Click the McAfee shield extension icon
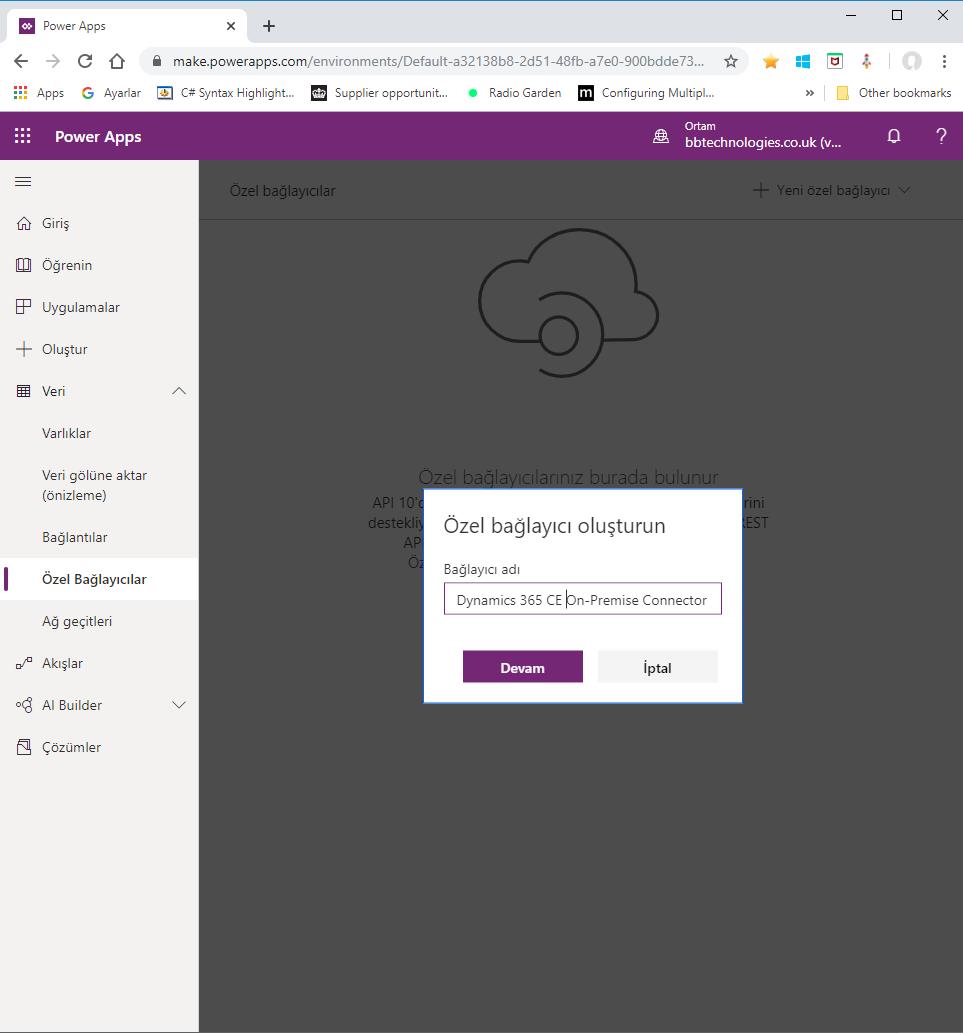Viewport: 963px width, 1033px height. (835, 61)
